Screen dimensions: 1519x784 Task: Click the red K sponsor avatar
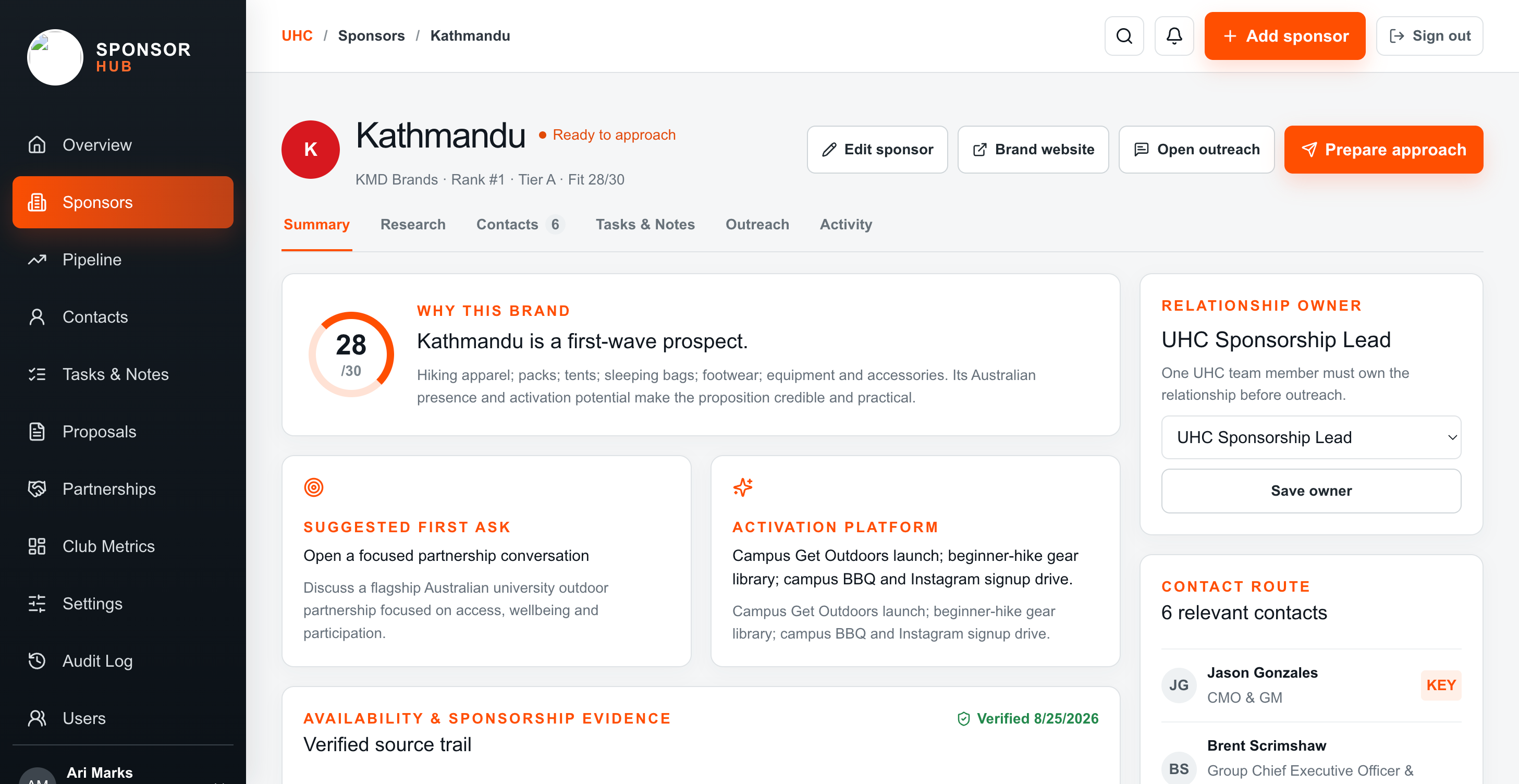tap(310, 150)
